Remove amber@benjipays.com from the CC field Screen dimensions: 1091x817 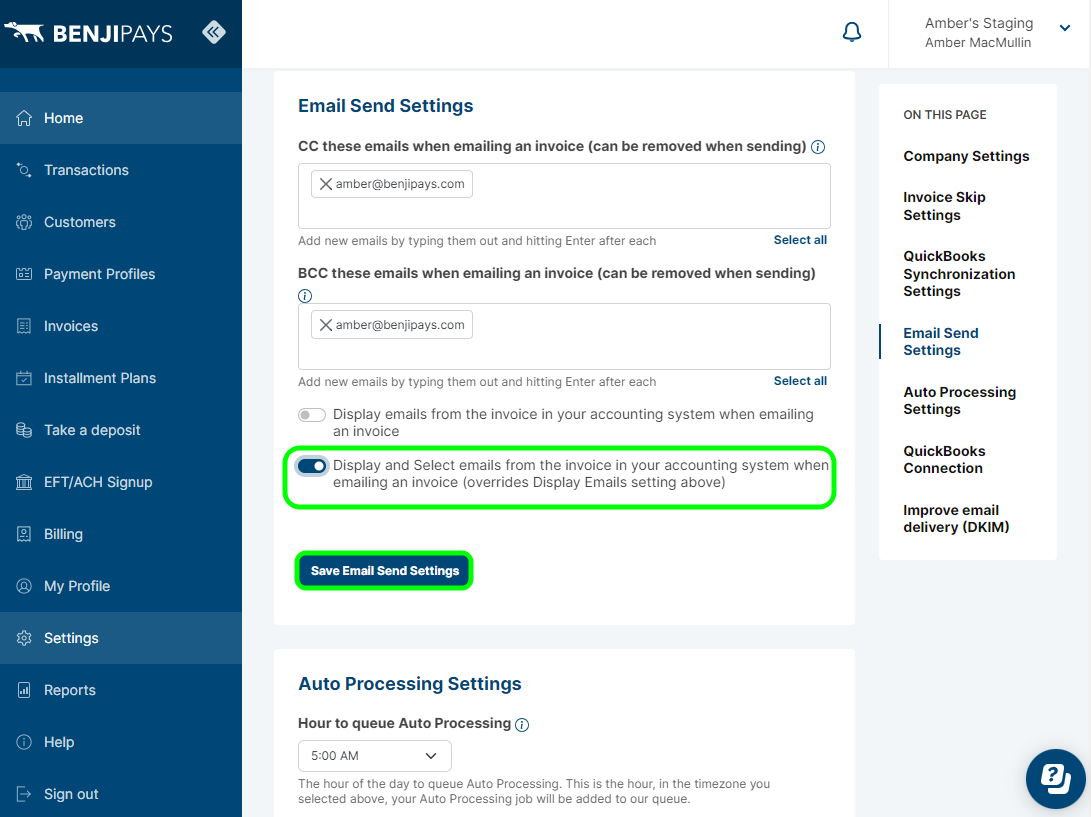pos(326,184)
